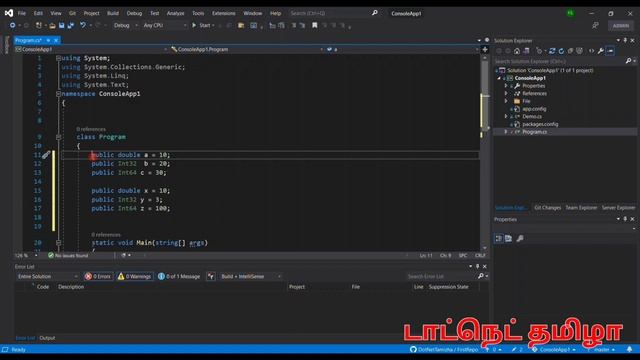This screenshot has height=360, width=640.
Task: Click Sync with Active Document icon
Action: tap(552, 51)
